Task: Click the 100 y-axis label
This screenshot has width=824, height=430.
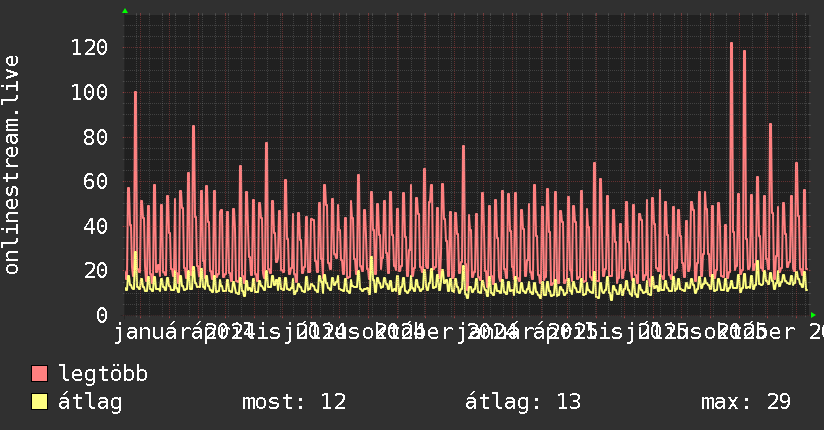Action: (x=89, y=93)
